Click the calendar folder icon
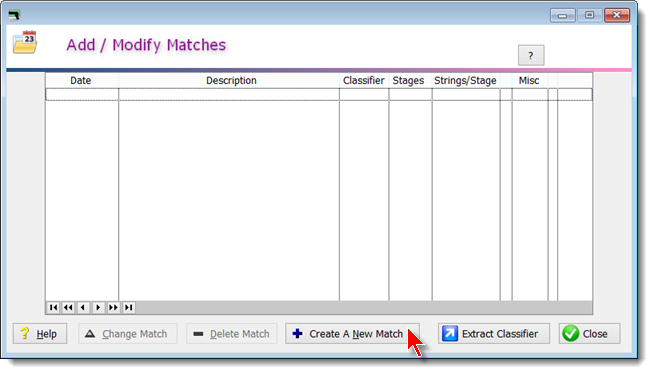 25,42
